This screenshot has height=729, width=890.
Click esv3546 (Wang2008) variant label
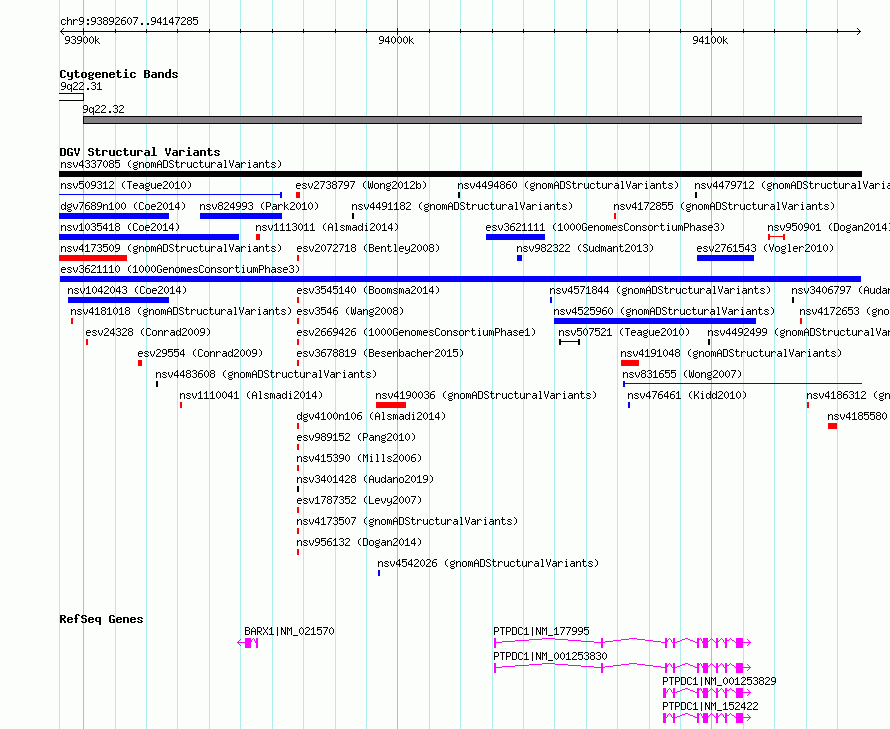pyautogui.click(x=350, y=312)
